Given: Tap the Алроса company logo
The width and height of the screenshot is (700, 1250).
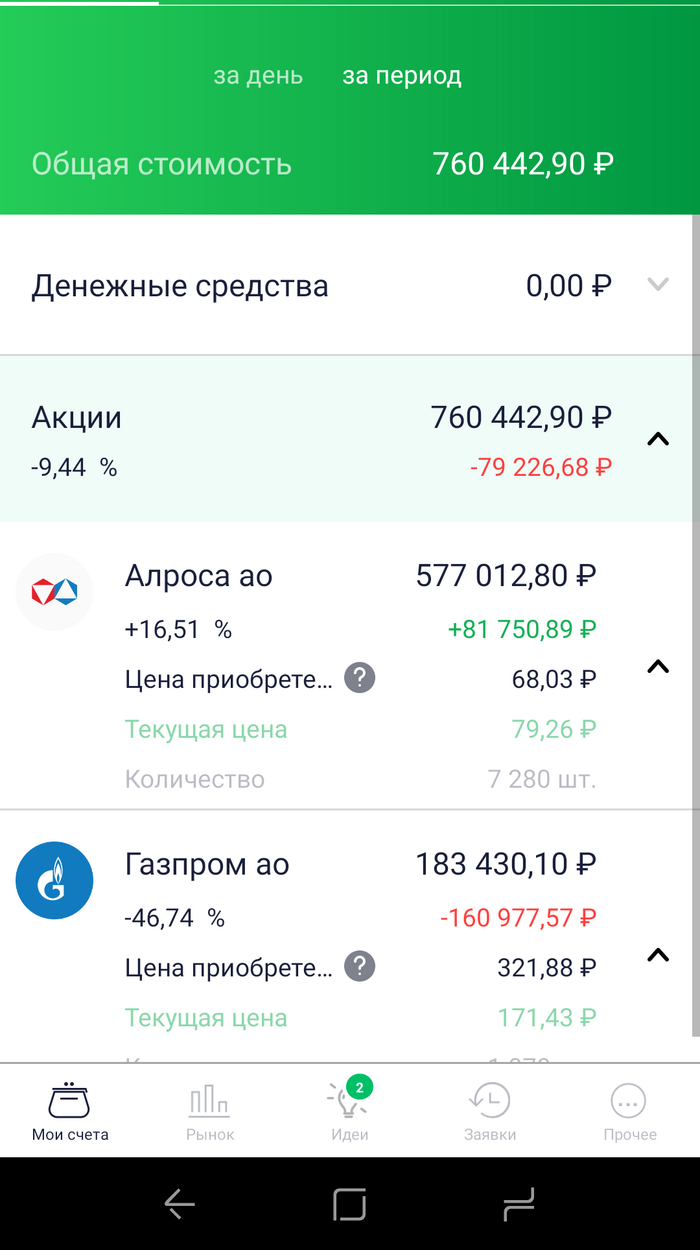Looking at the screenshot, I should 54,592.
